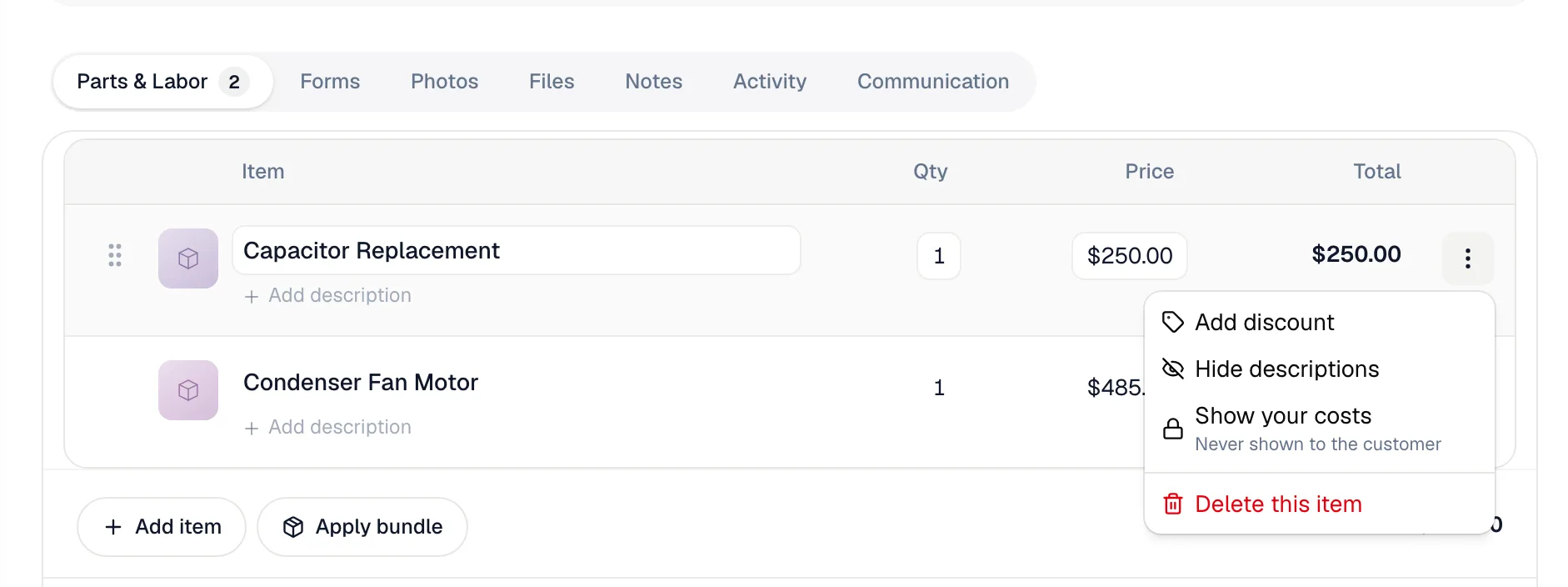The image size is (1568, 587).
Task: Toggle the three-dot menu for Capacitor Replacement
Action: pyautogui.click(x=1468, y=258)
